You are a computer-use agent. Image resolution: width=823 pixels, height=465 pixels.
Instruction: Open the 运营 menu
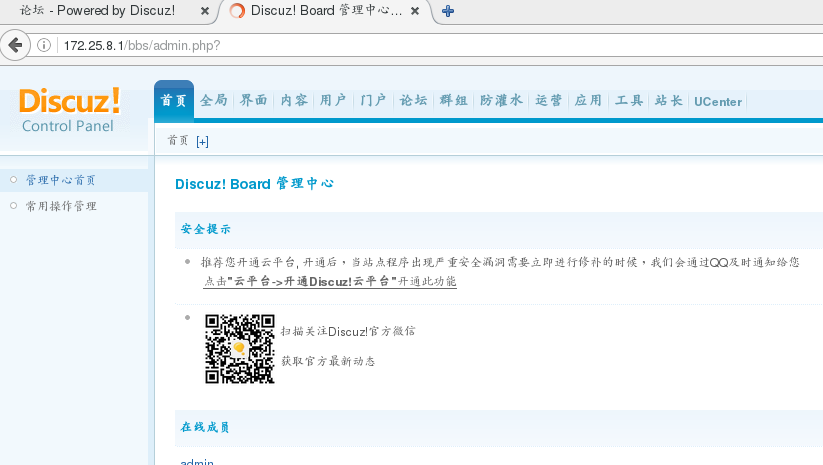click(548, 100)
